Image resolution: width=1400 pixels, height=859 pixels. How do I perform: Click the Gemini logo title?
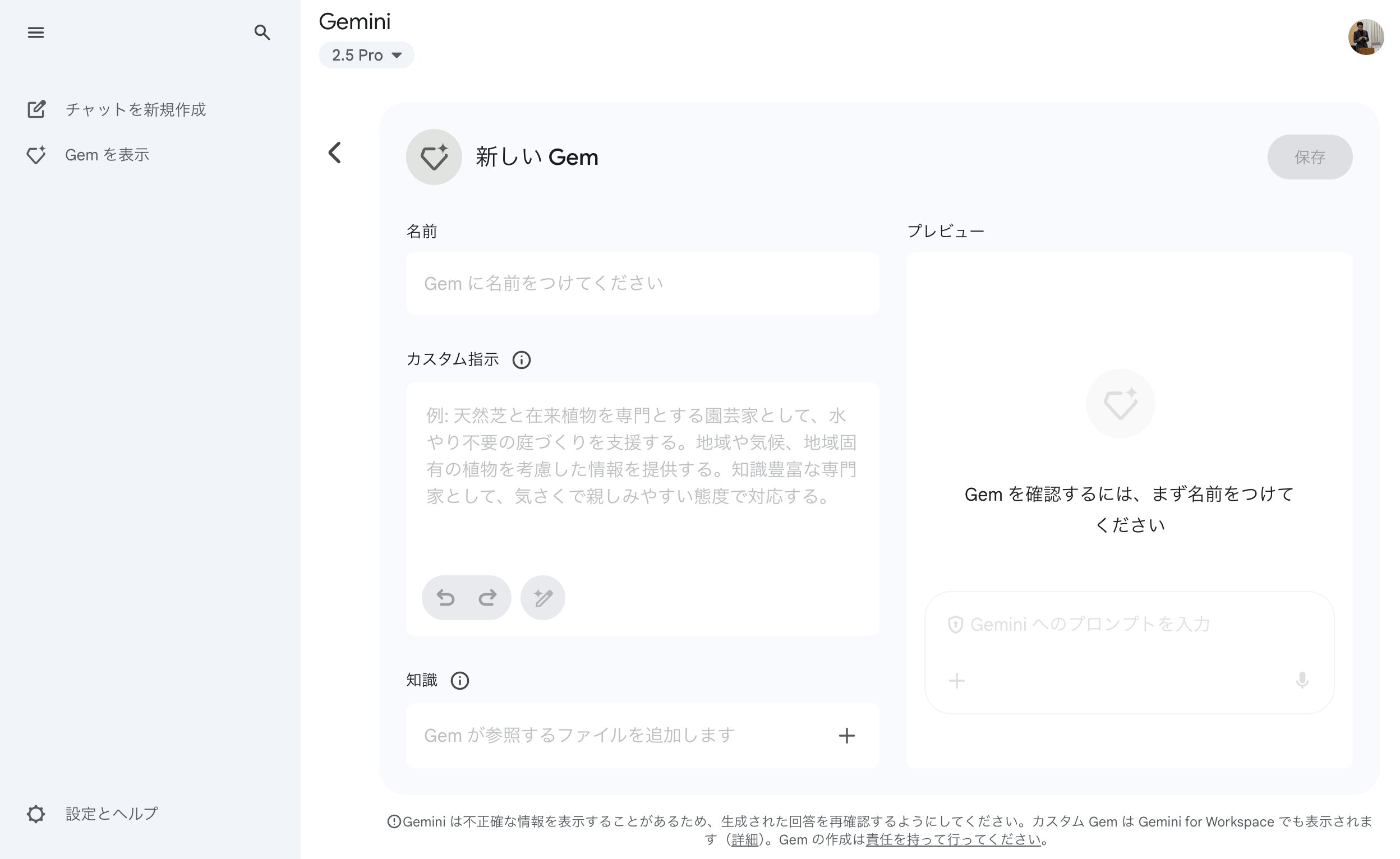(x=354, y=22)
